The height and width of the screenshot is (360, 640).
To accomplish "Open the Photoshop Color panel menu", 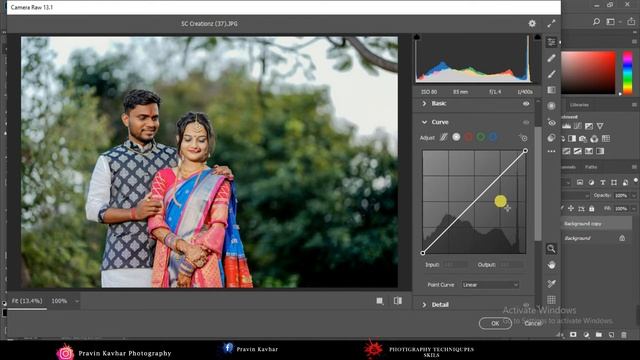I will [634, 41].
